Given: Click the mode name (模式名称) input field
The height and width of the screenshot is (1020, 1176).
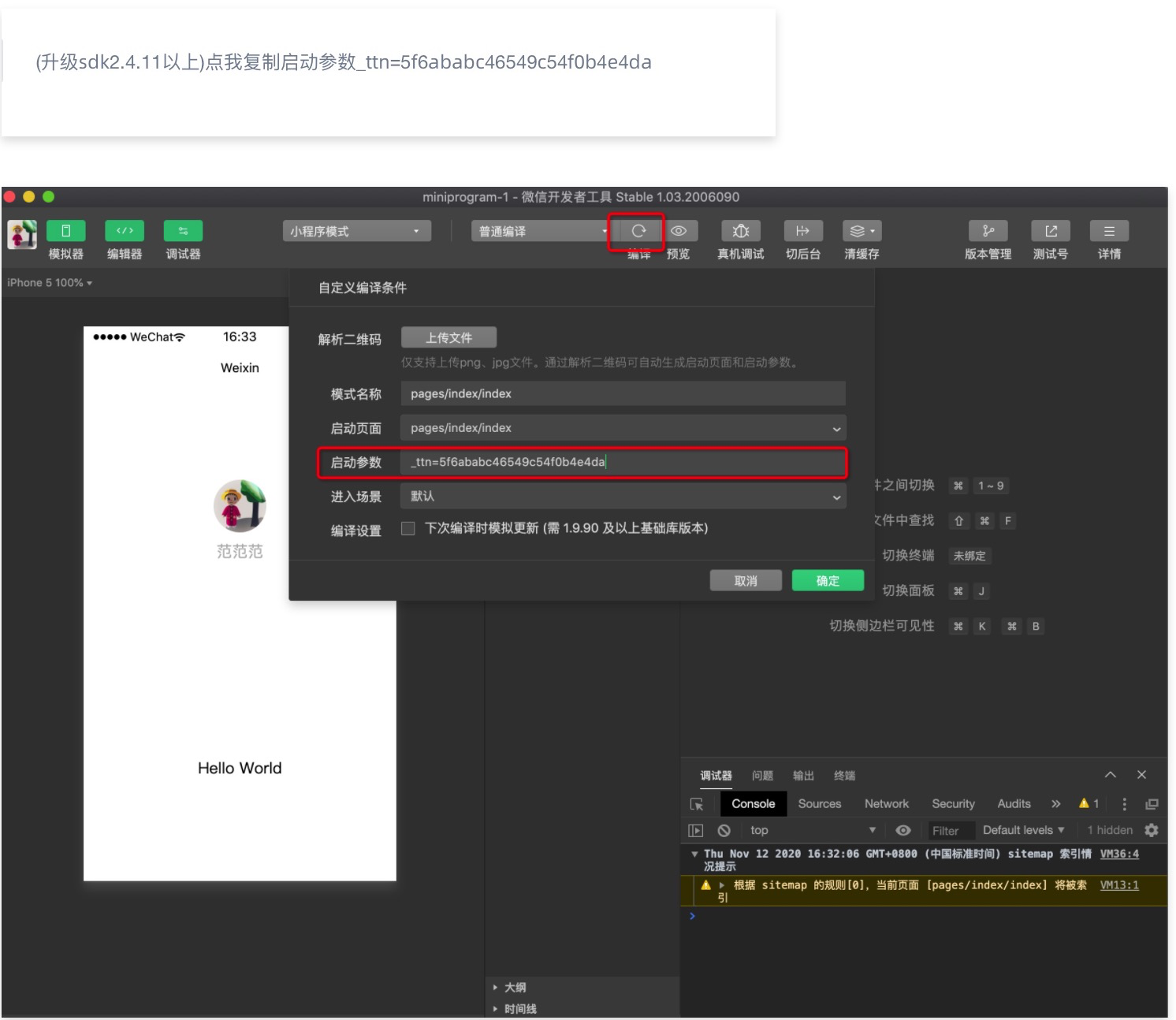Looking at the screenshot, I should tap(623, 394).
